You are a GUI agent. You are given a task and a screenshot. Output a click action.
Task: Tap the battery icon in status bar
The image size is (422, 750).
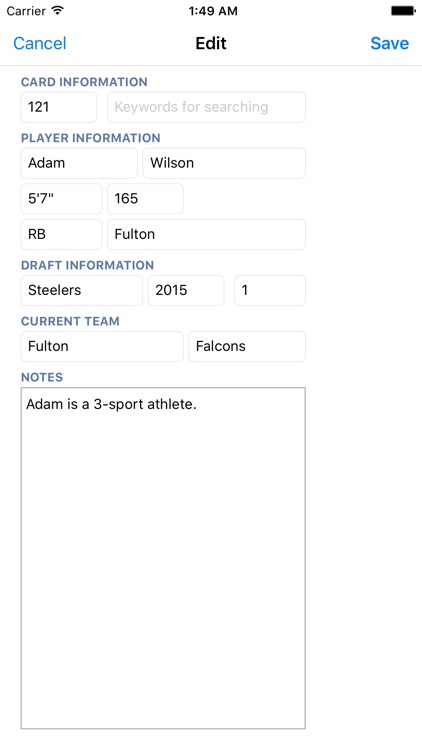pyautogui.click(x=403, y=11)
